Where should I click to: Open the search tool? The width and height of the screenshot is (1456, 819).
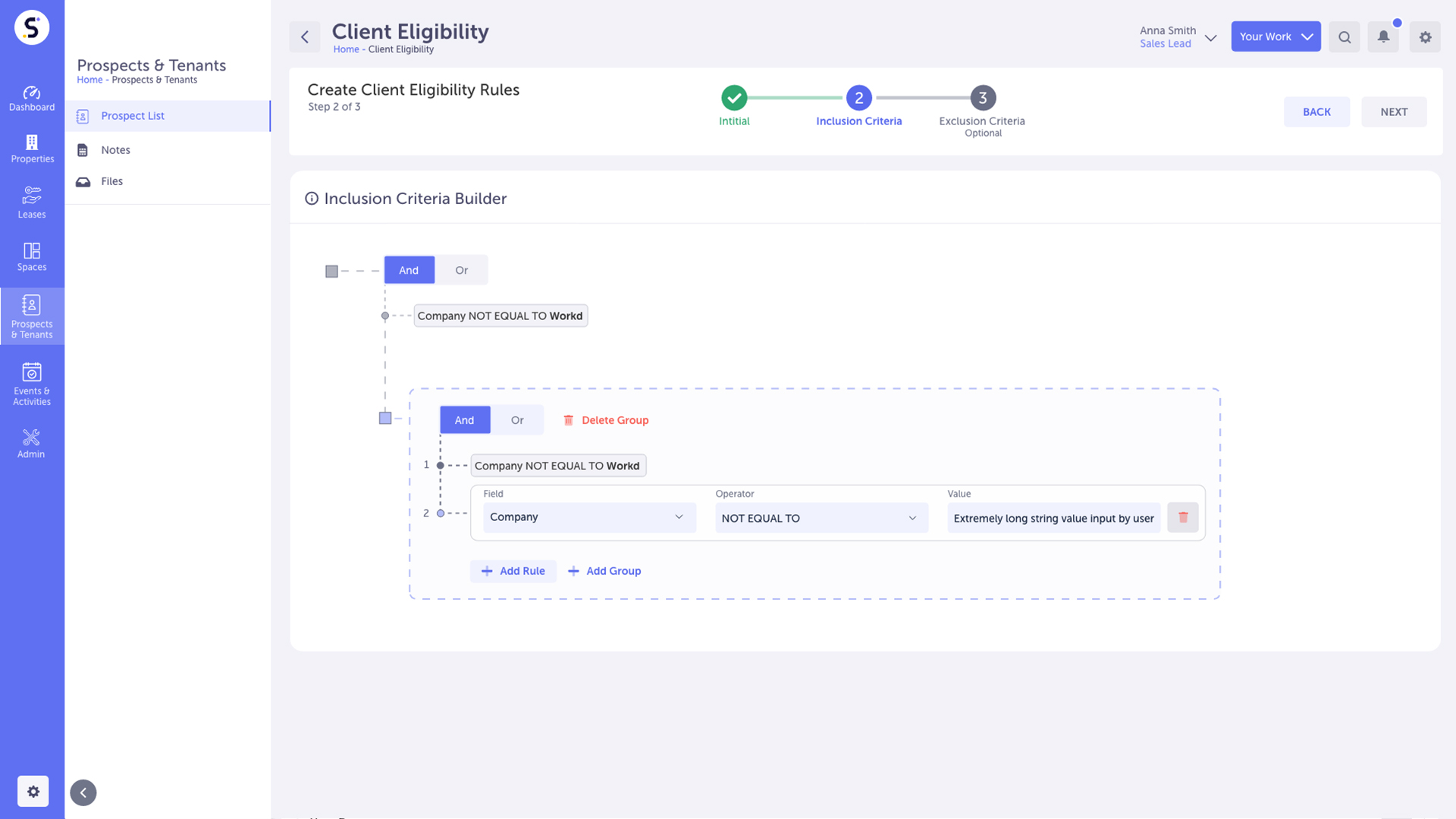[1344, 36]
